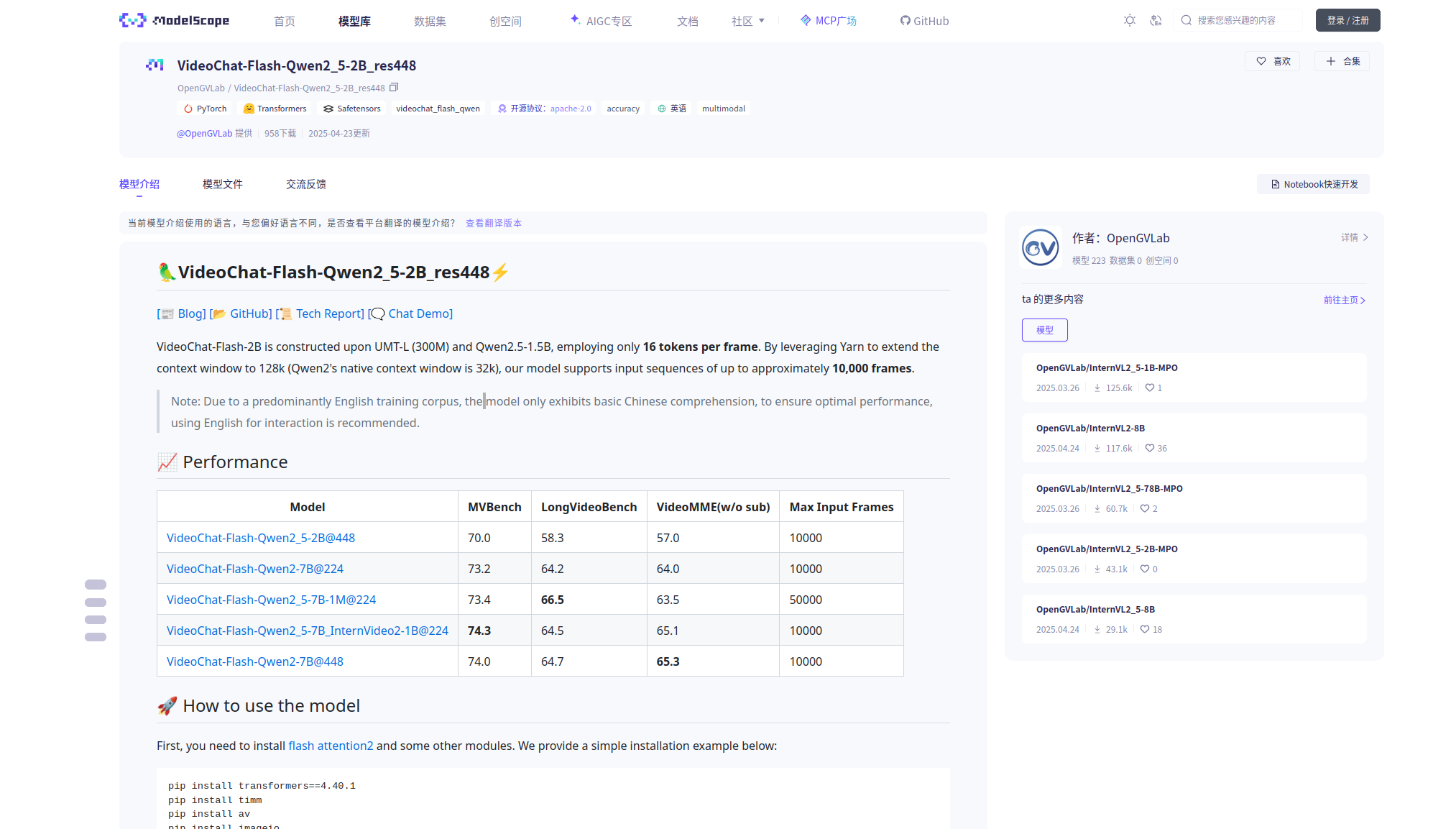1456x829 pixels.
Task: Click search magnifier icon in header
Action: coord(1187,21)
